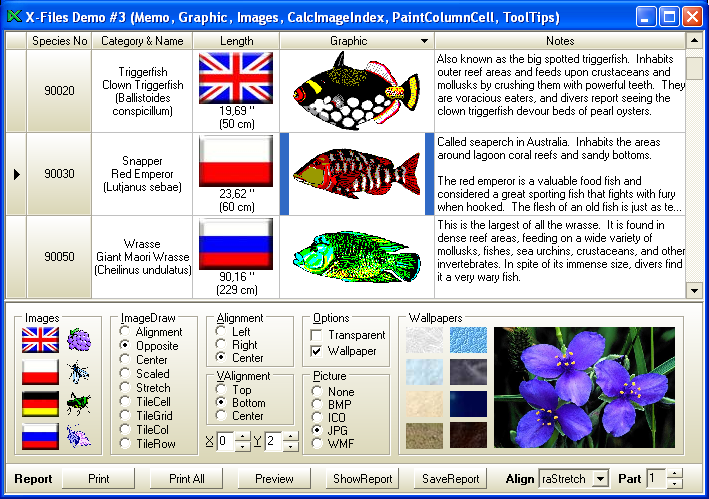Click the Notes column header
Screen dimensions: 709x499
[560, 41]
